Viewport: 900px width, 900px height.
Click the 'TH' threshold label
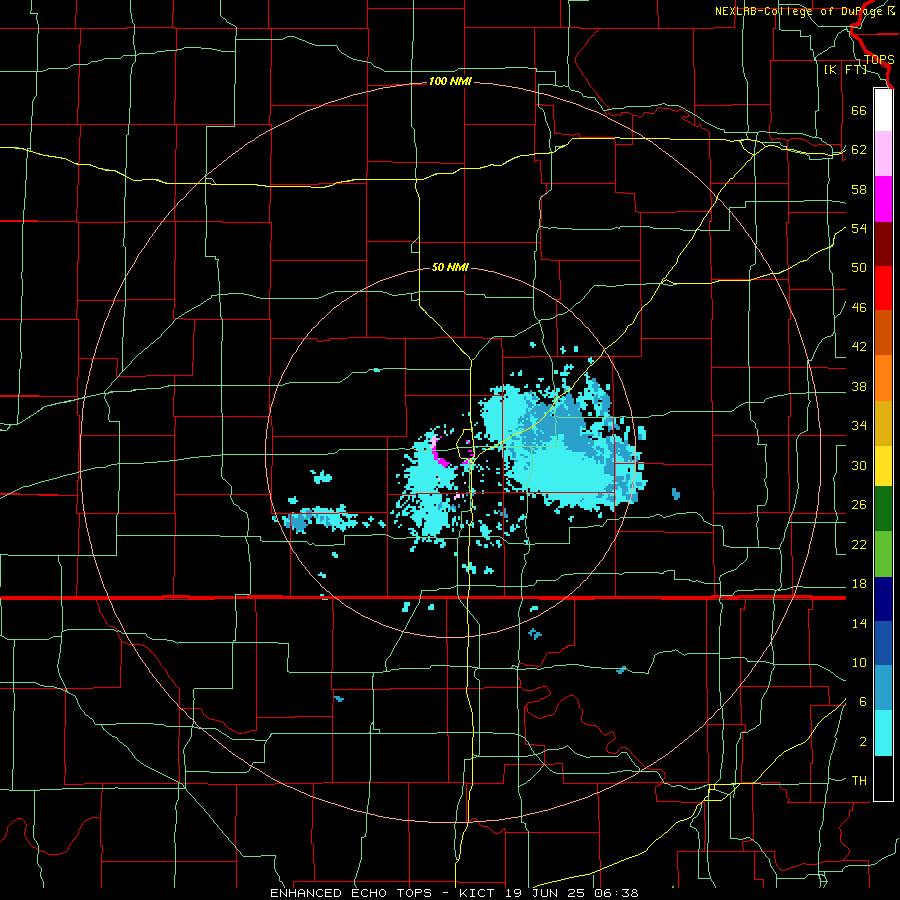point(859,781)
